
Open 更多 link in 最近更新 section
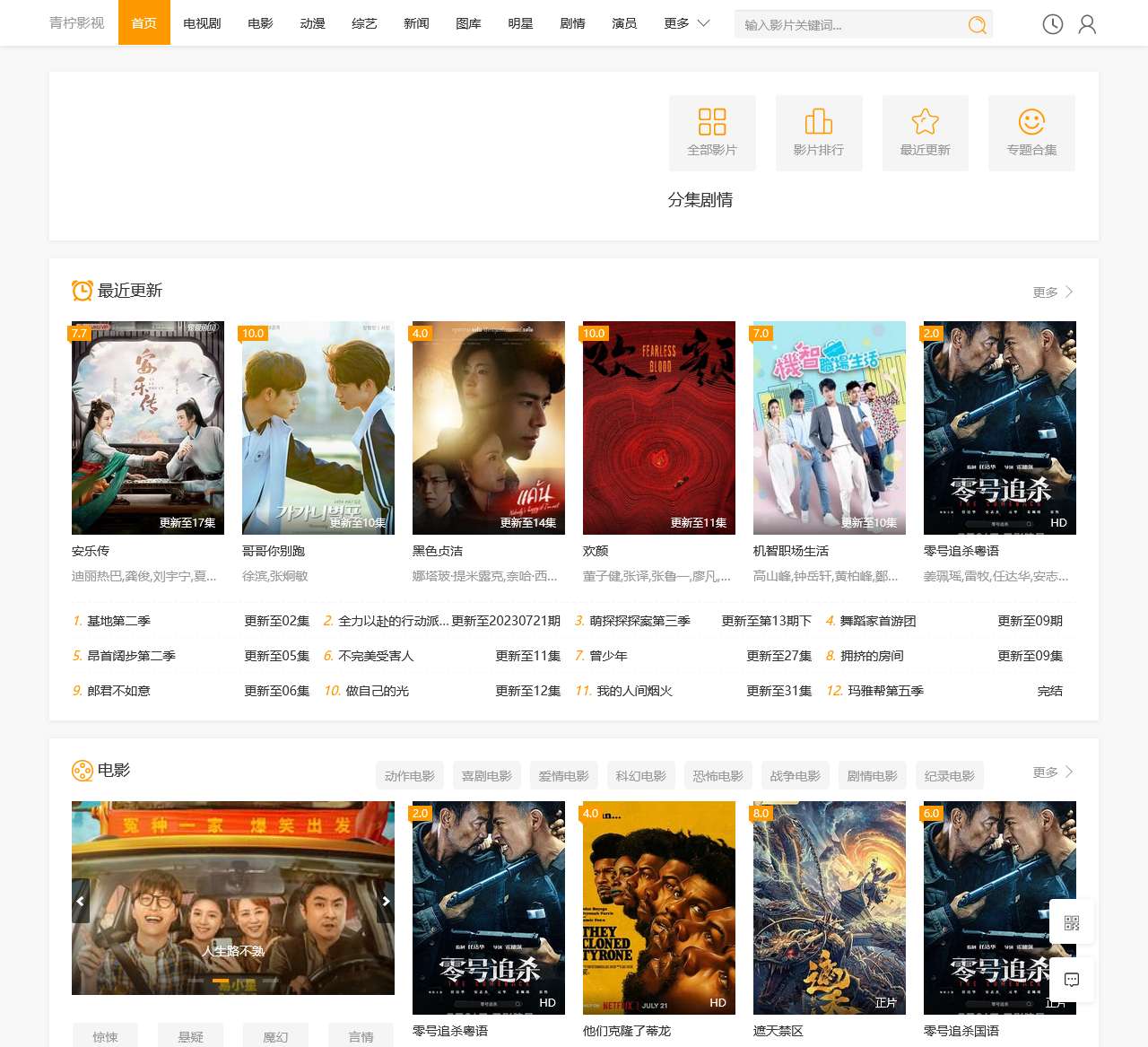point(1053,292)
